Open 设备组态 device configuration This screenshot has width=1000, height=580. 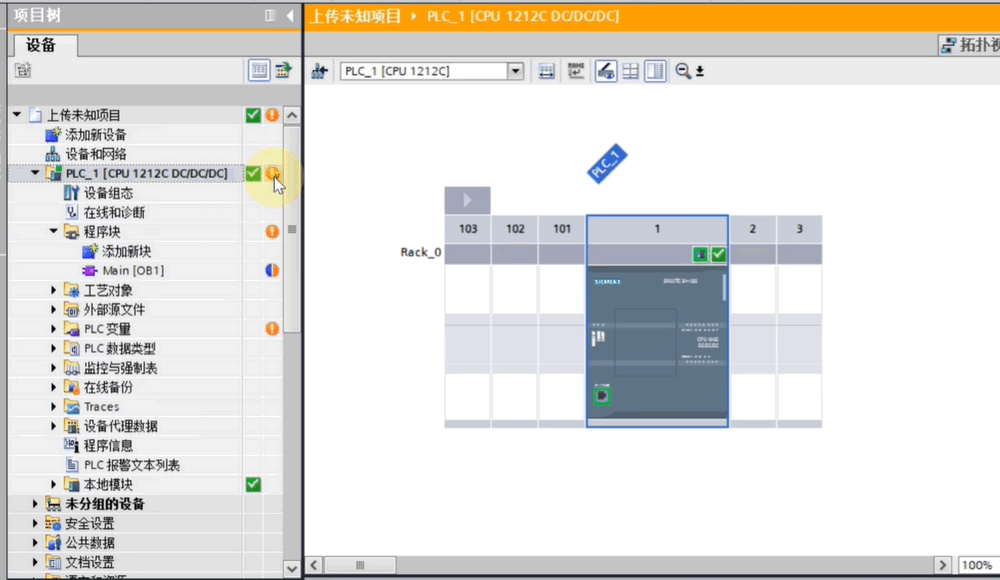(107, 193)
